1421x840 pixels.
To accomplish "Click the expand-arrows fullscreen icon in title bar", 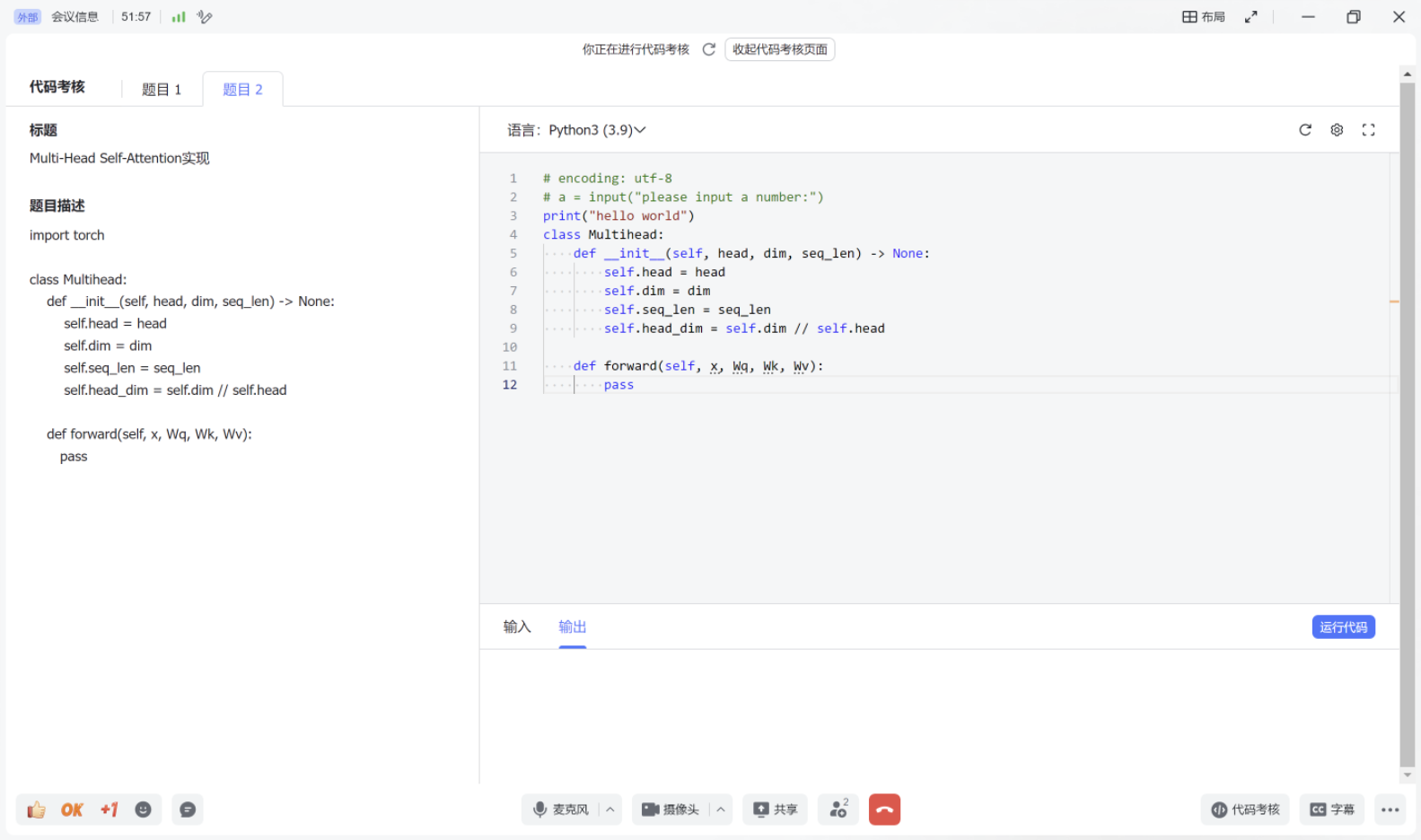I will tap(1251, 17).
